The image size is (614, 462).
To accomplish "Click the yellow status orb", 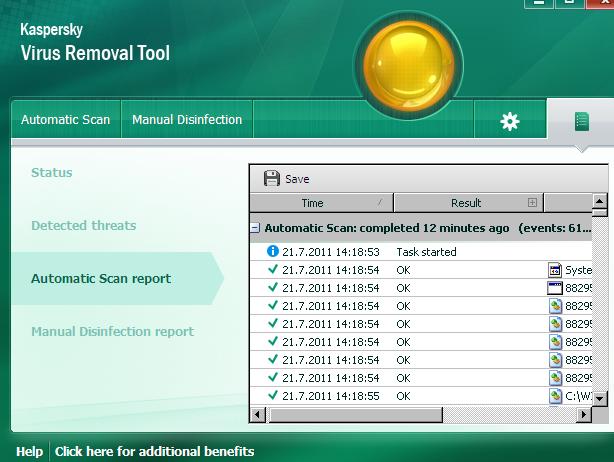I will (x=408, y=65).
